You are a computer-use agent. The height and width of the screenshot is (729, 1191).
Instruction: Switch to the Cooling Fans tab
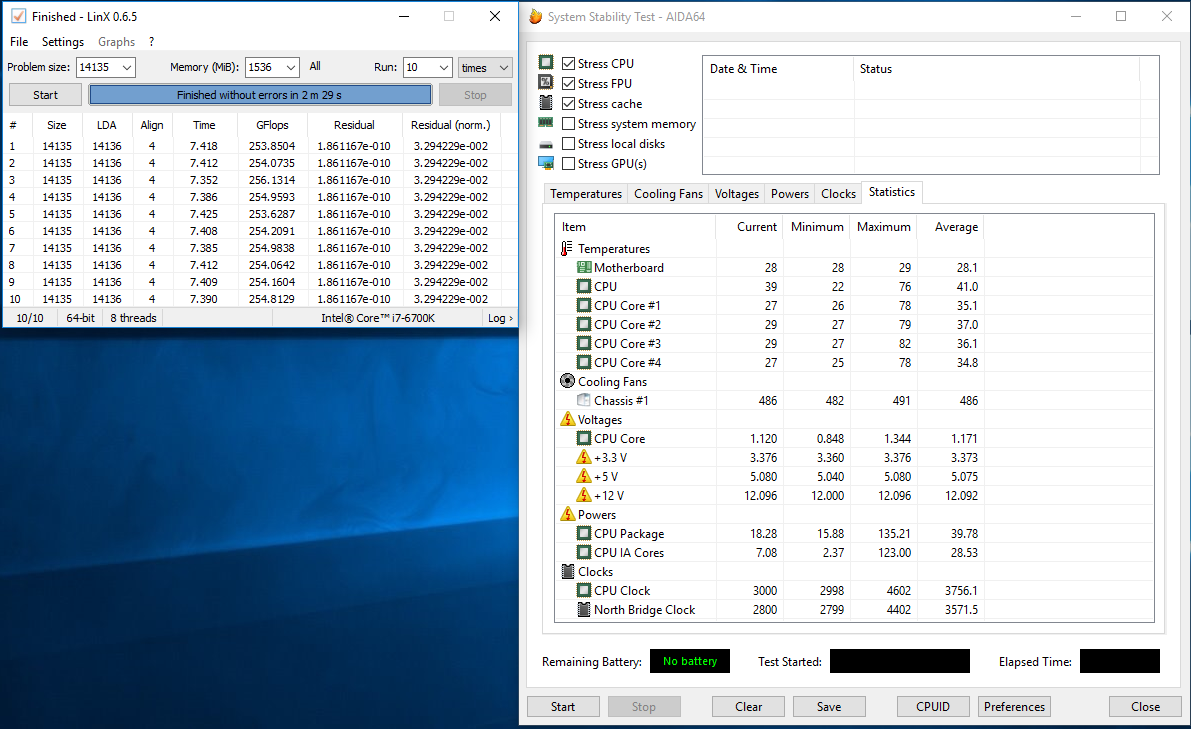point(668,194)
